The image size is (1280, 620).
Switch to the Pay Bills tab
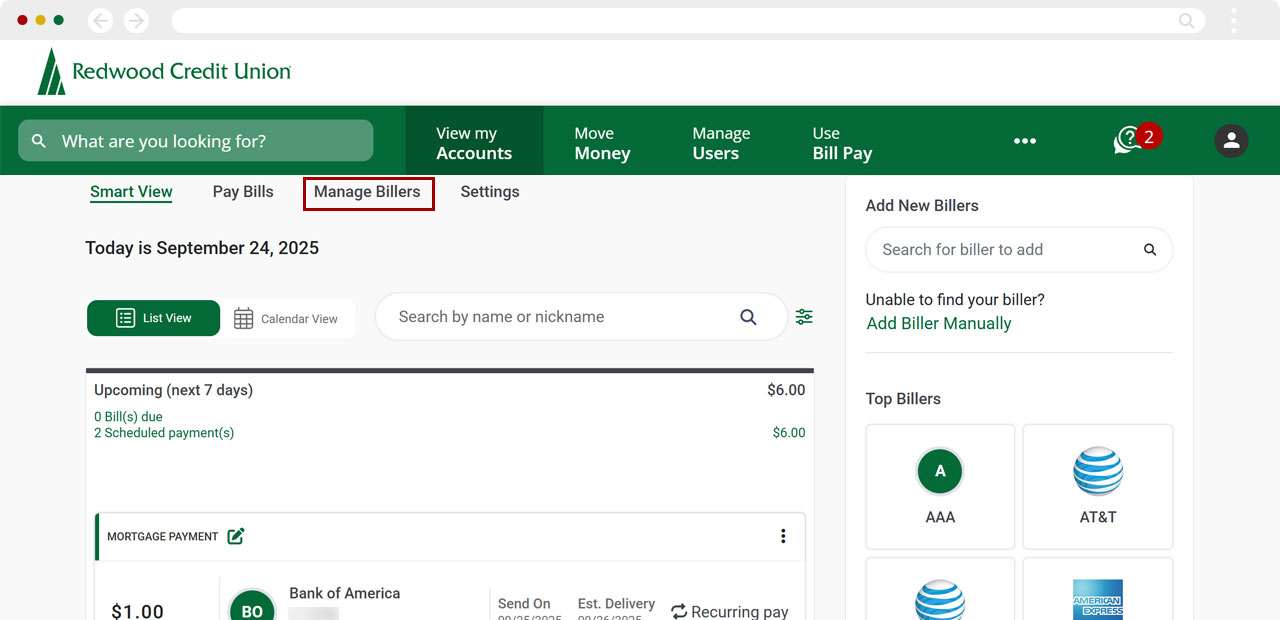pyautogui.click(x=242, y=191)
